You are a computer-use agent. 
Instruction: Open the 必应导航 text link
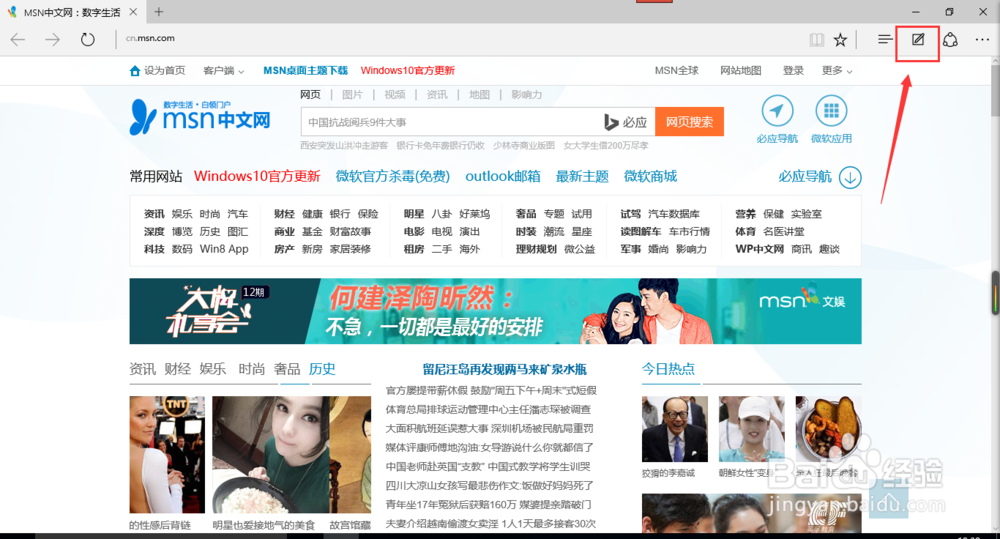(805, 177)
